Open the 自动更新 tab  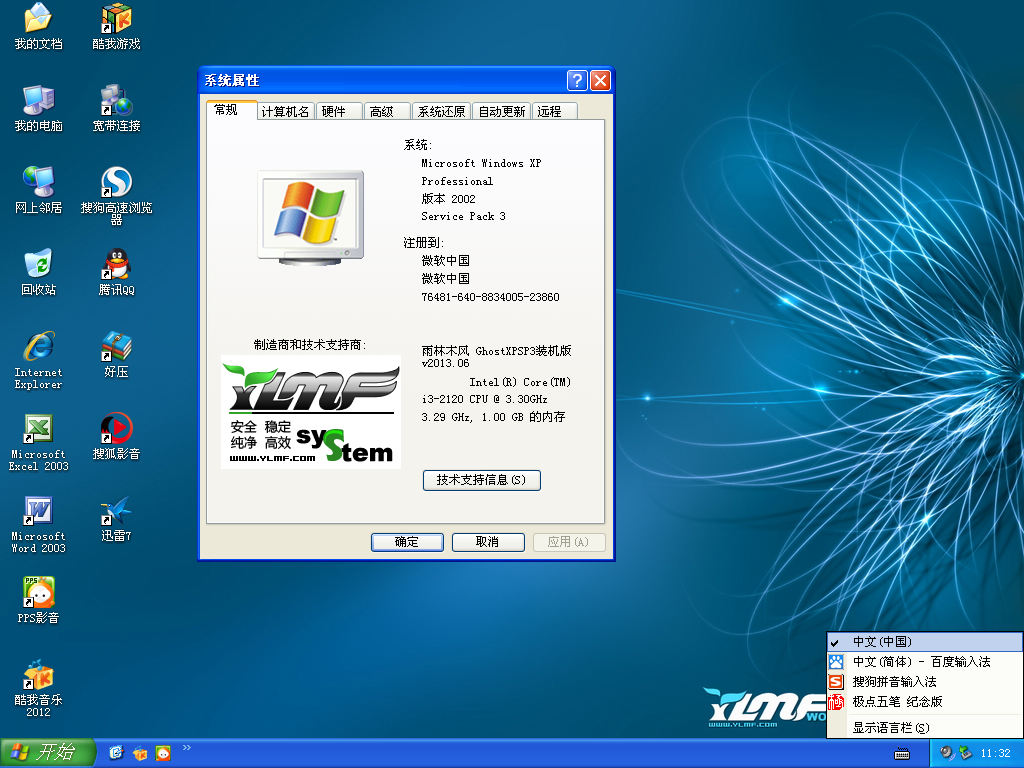pyautogui.click(x=502, y=112)
